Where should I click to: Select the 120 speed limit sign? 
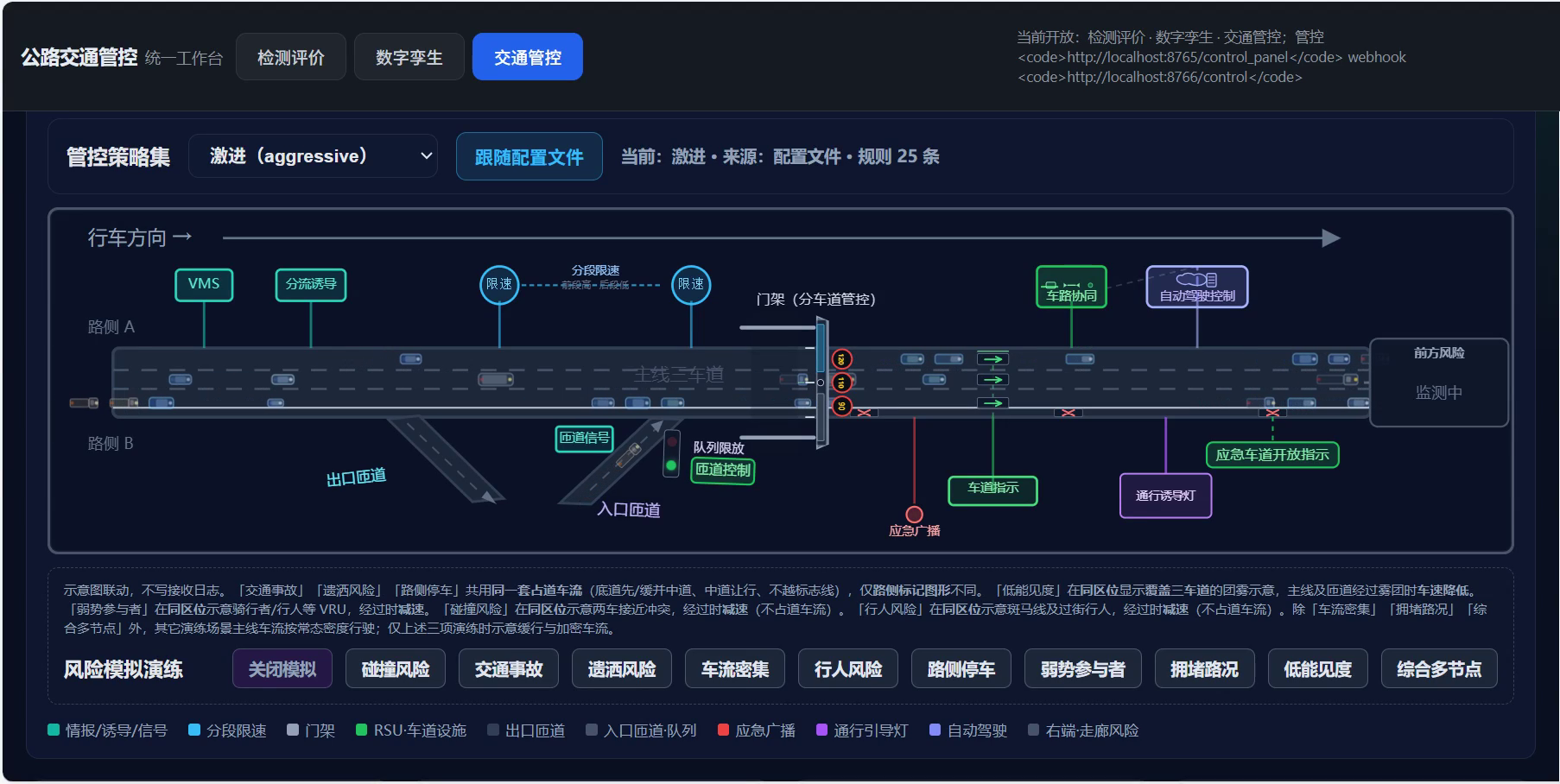(x=841, y=359)
